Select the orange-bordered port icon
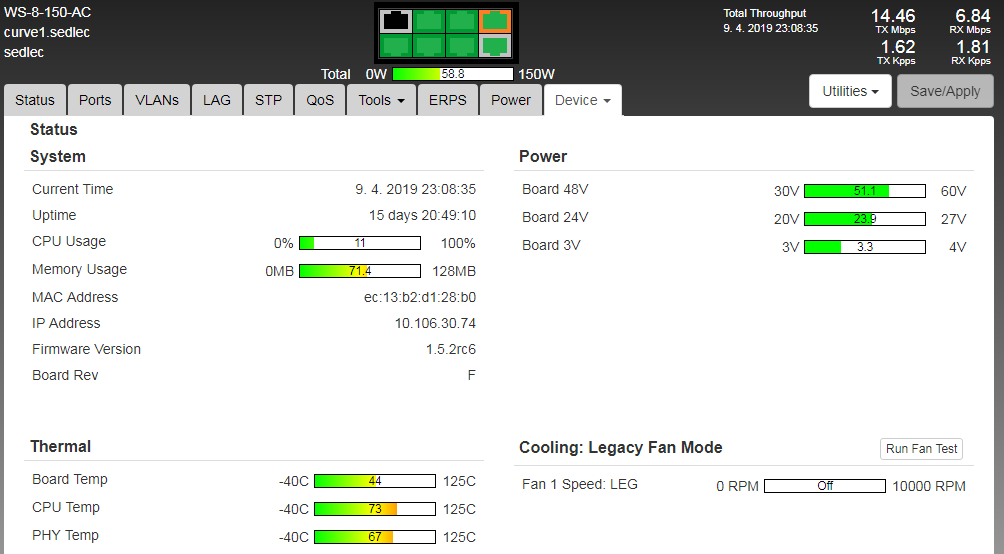 pos(494,20)
